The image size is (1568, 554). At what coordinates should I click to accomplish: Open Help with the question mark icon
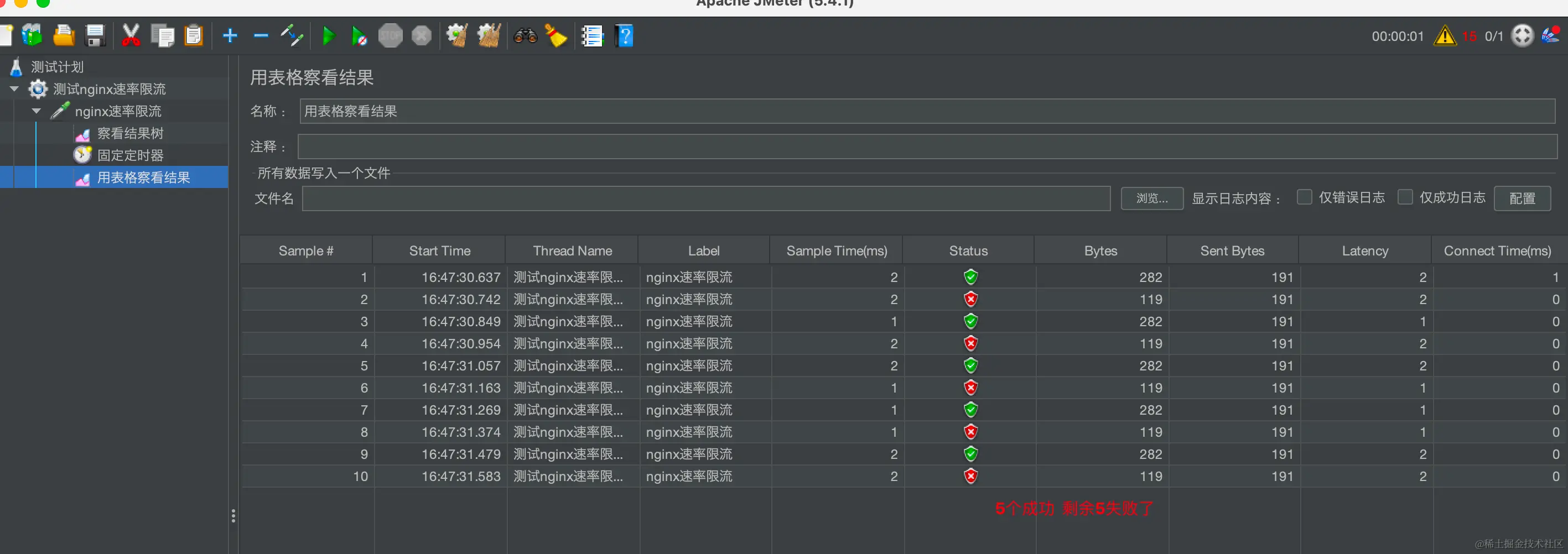pos(625,36)
